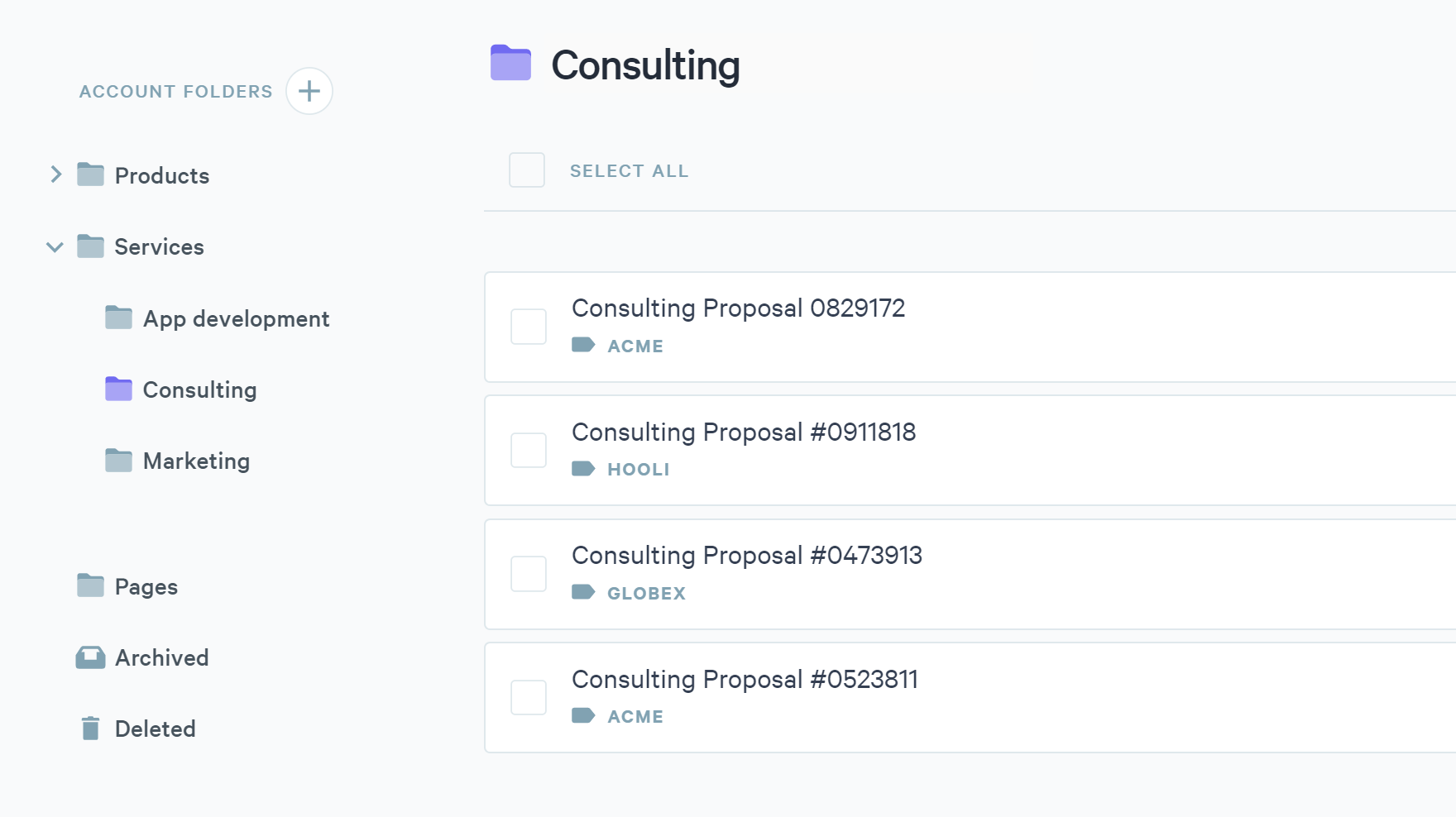Viewport: 1456px width, 817px height.
Task: Collapse the Services folder chevron
Action: coord(55,246)
